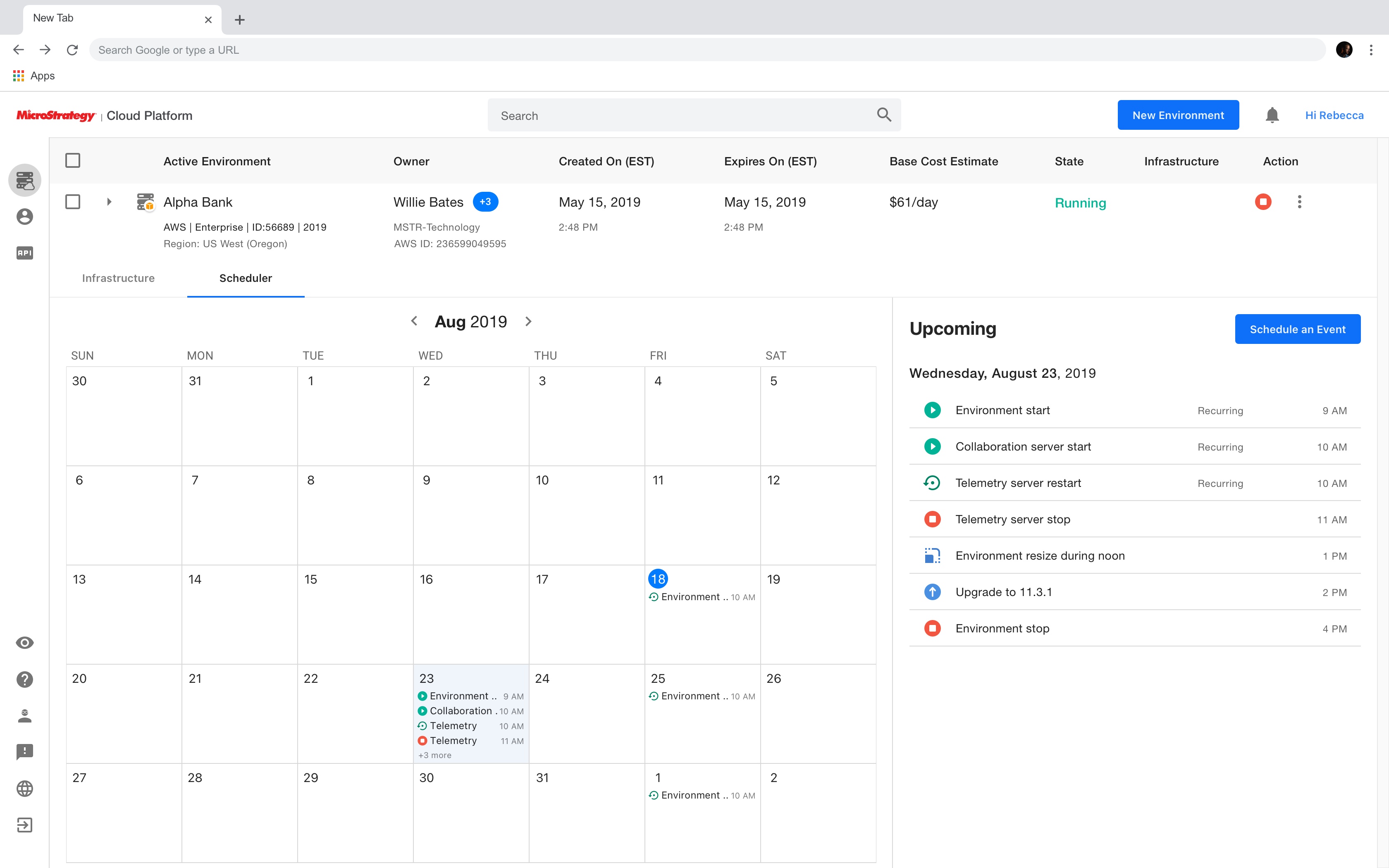Show the +3 additional owners badge
The image size is (1389, 868).
(485, 202)
